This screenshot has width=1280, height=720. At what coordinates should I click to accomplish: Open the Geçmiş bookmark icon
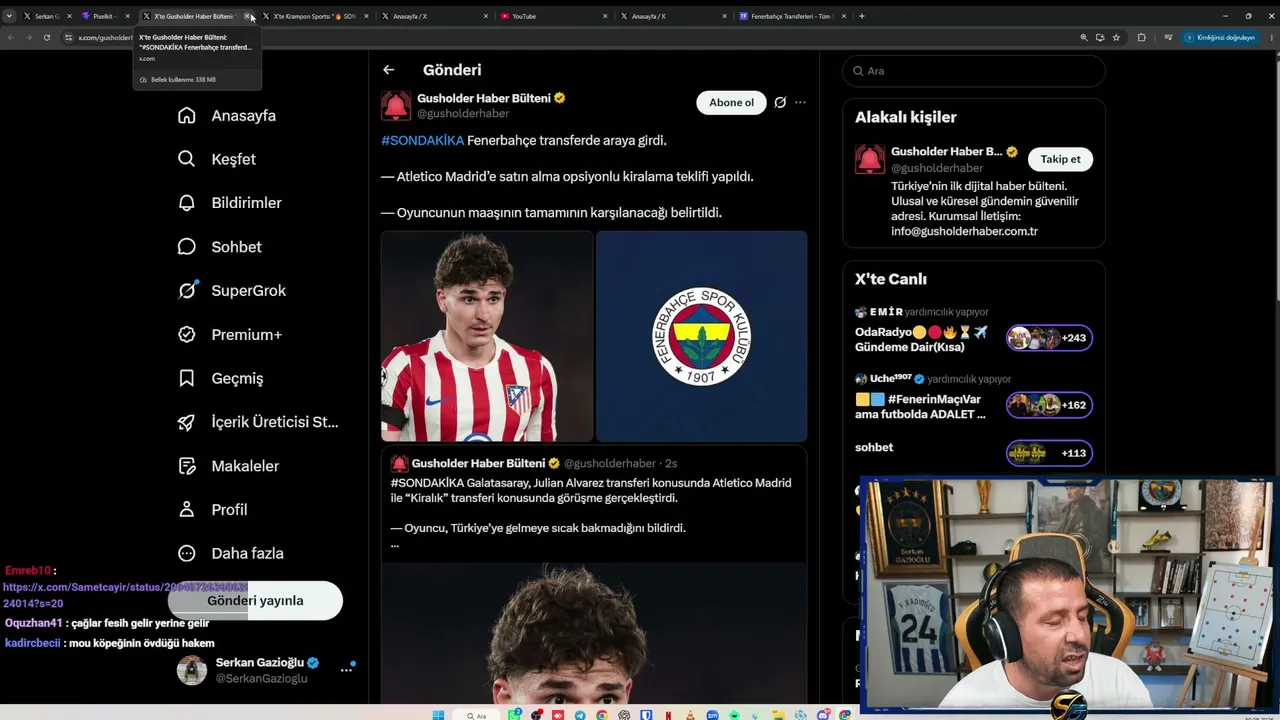(186, 378)
